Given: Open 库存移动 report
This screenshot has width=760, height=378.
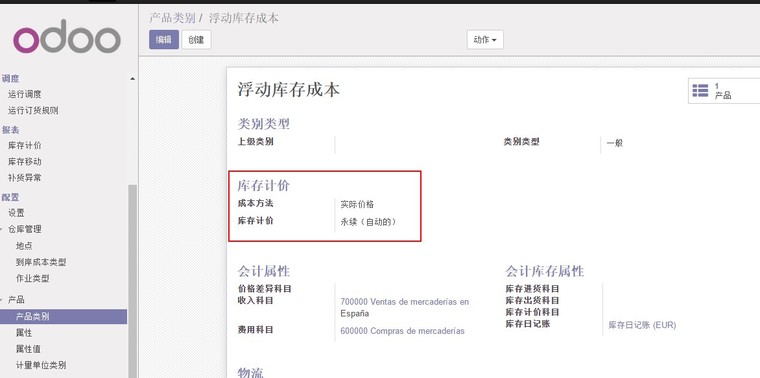Looking at the screenshot, I should pos(25,161).
